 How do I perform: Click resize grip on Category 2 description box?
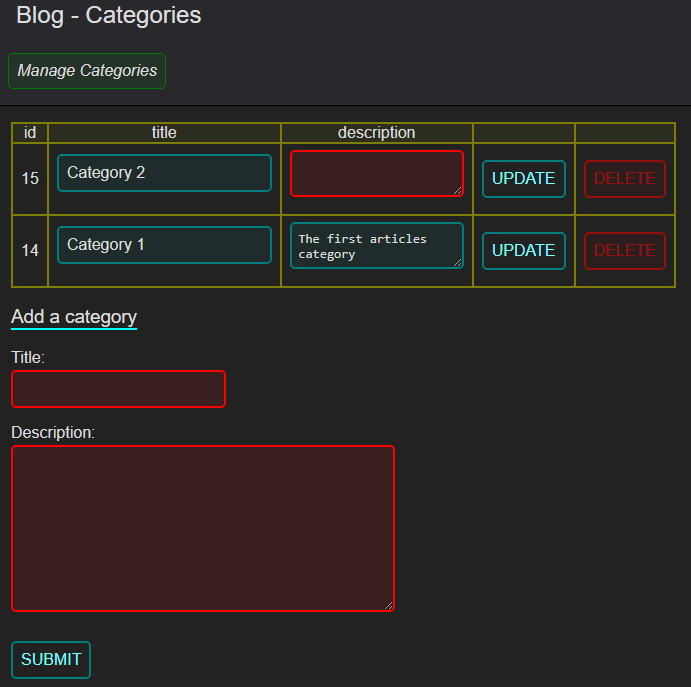pyautogui.click(x=458, y=191)
